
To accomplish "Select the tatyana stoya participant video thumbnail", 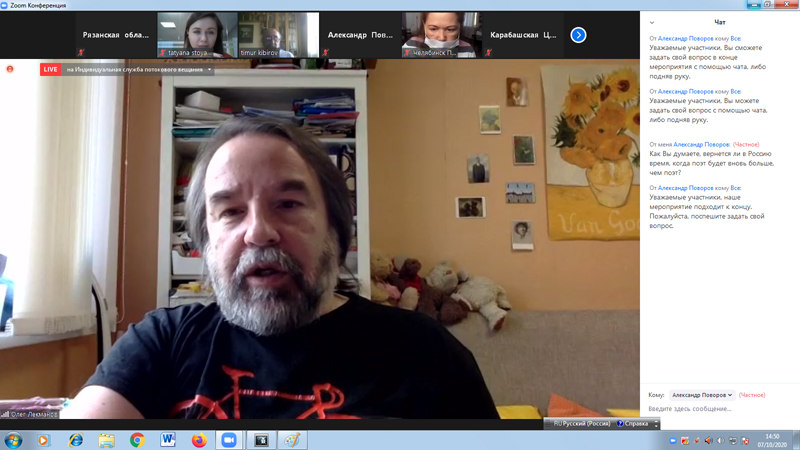I will coord(197,34).
